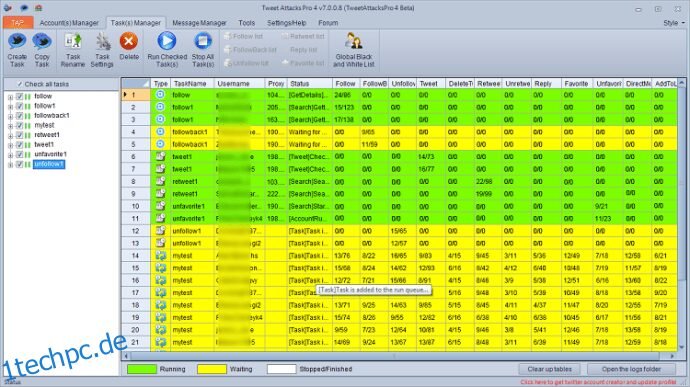Expand the follow tree node

click(10, 96)
